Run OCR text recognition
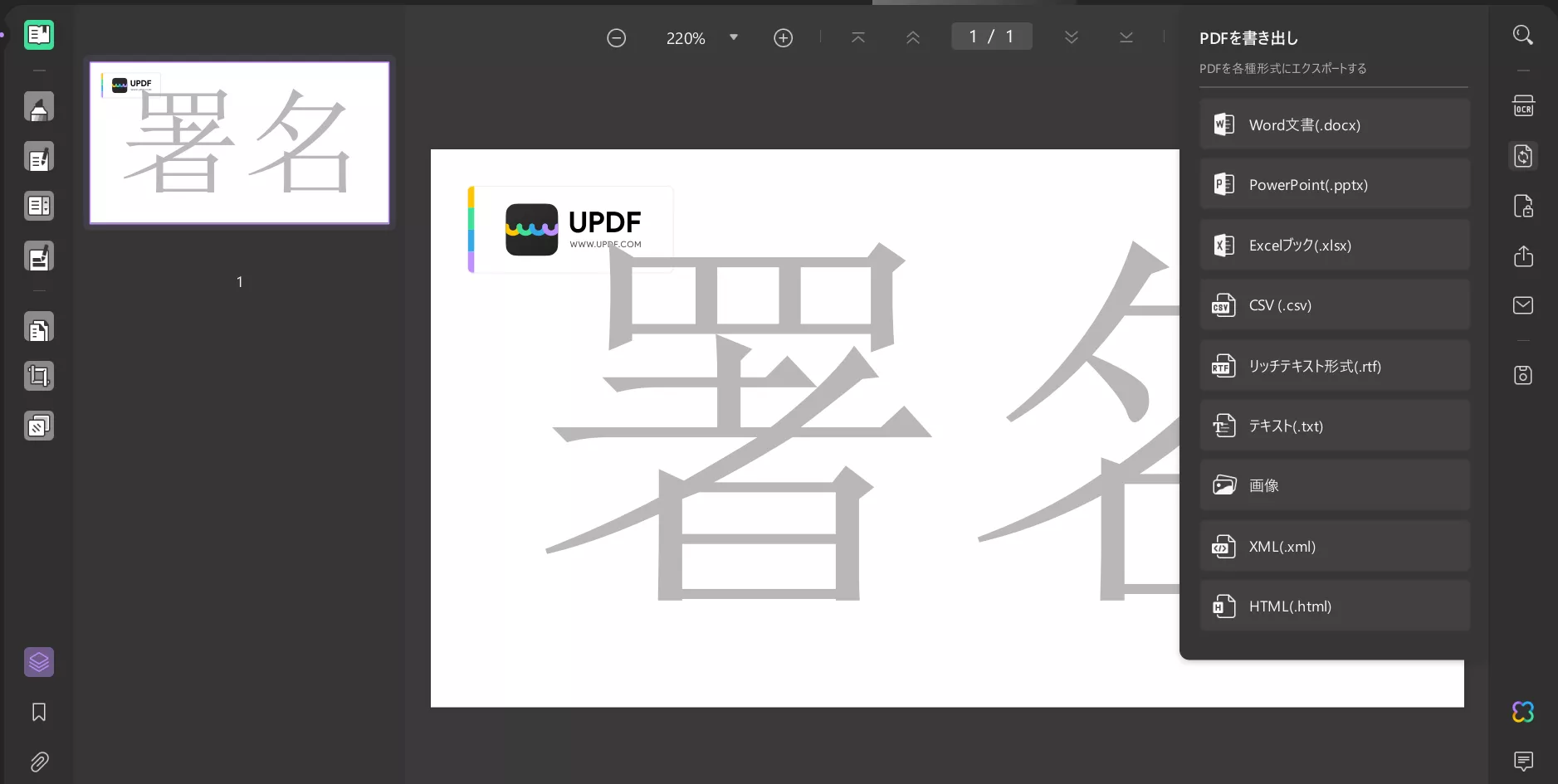Viewport: 1558px width, 784px height. pyautogui.click(x=1523, y=106)
